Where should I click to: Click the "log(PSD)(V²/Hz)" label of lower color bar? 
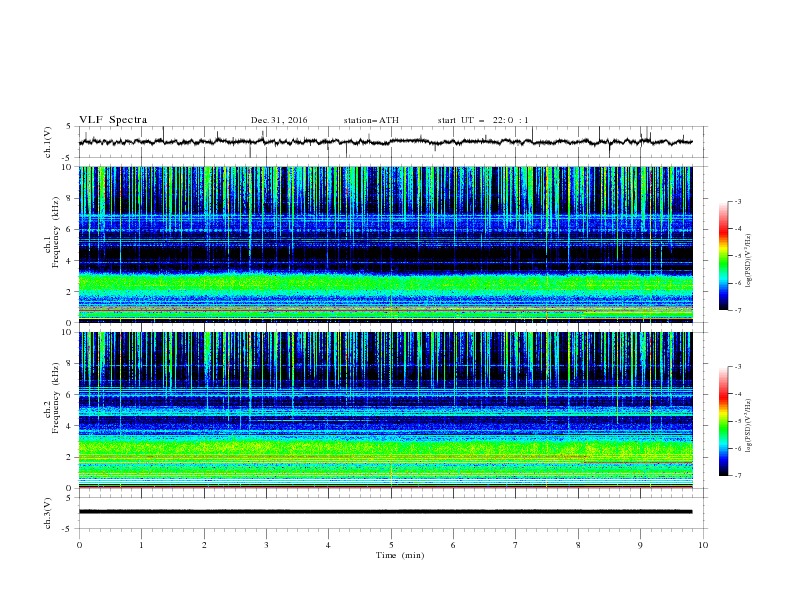(x=749, y=426)
